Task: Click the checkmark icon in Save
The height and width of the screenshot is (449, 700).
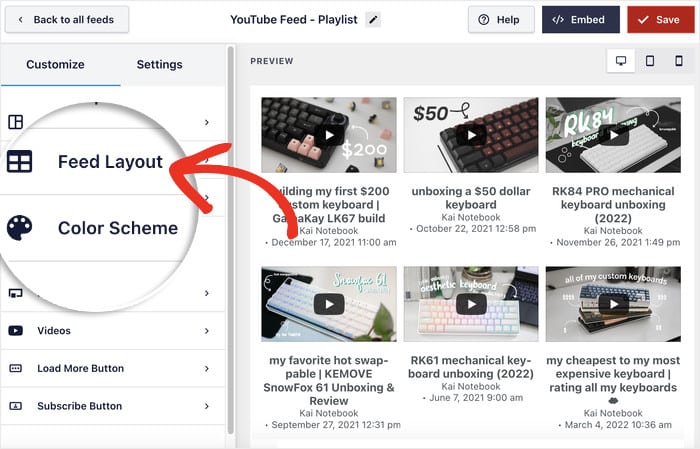Action: 643,20
